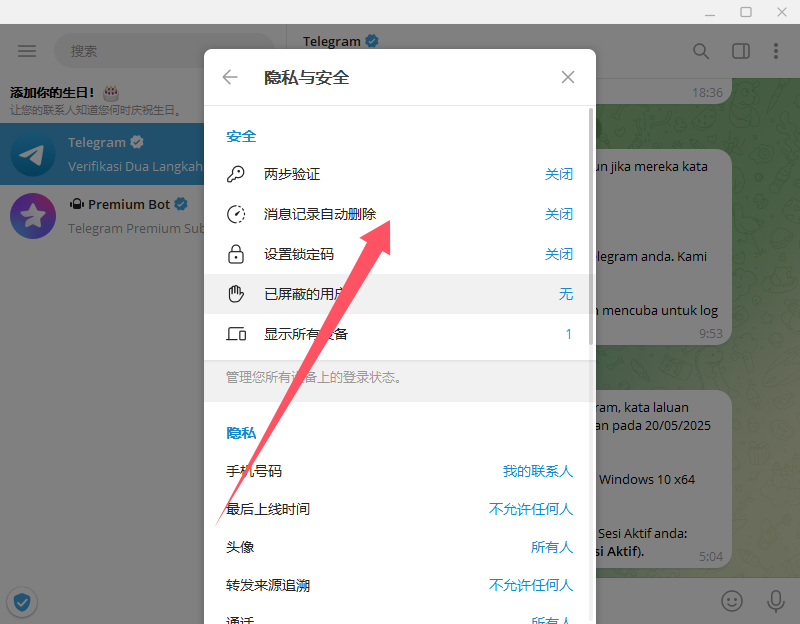800x624 pixels.
Task: Open the hamburger menu icon
Action: click(x=27, y=51)
